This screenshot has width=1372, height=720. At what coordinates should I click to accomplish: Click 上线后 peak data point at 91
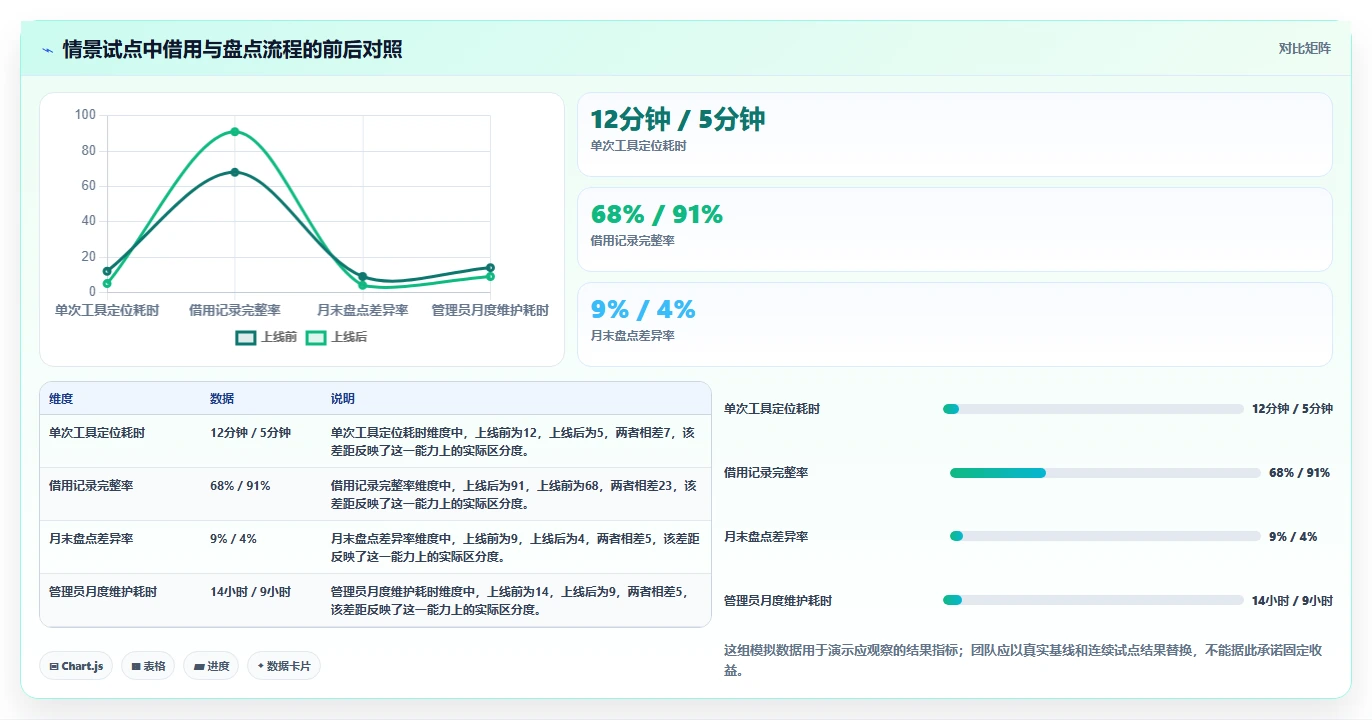pos(235,131)
